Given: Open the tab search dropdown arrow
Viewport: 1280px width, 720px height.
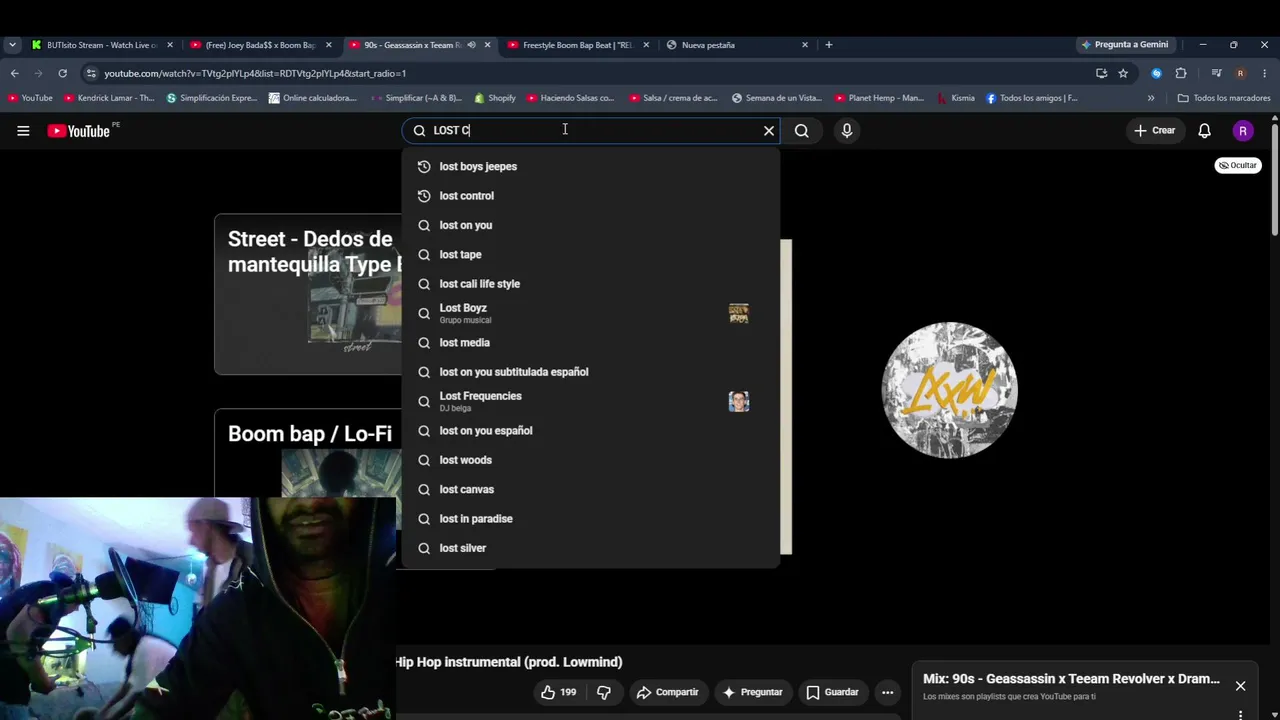Looking at the screenshot, I should 12,45.
